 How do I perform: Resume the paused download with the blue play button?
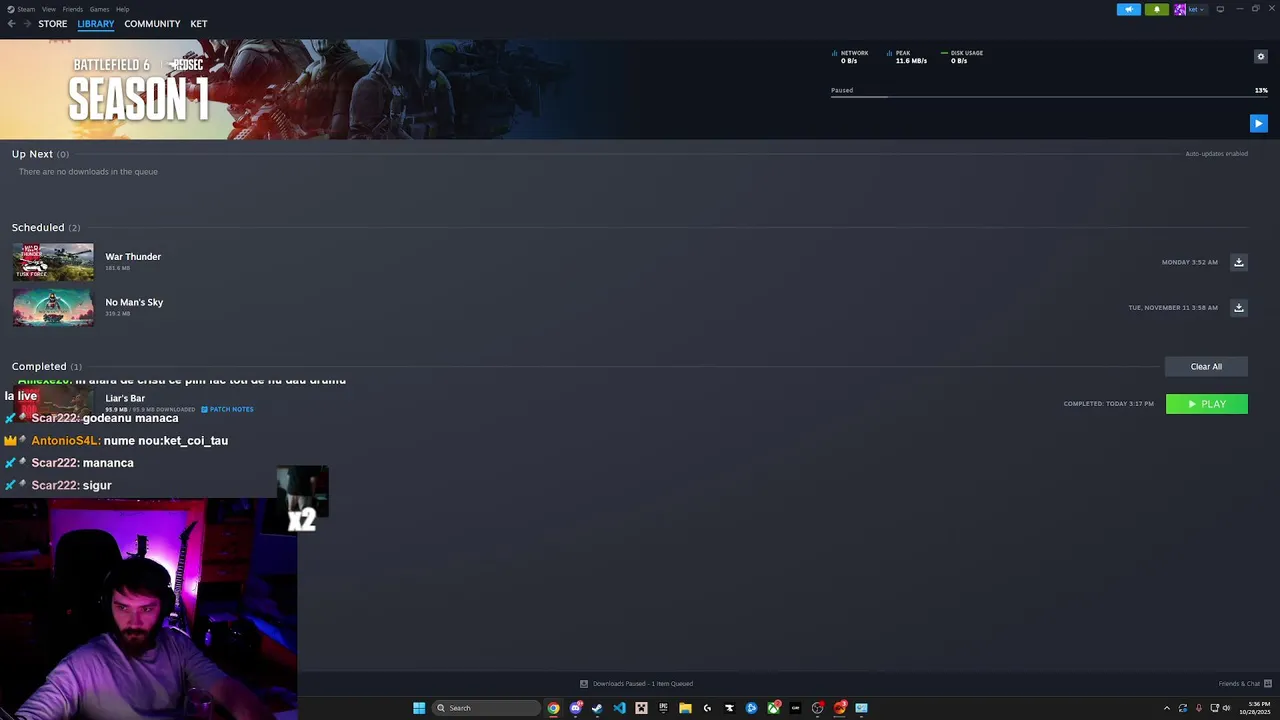pyautogui.click(x=1258, y=123)
